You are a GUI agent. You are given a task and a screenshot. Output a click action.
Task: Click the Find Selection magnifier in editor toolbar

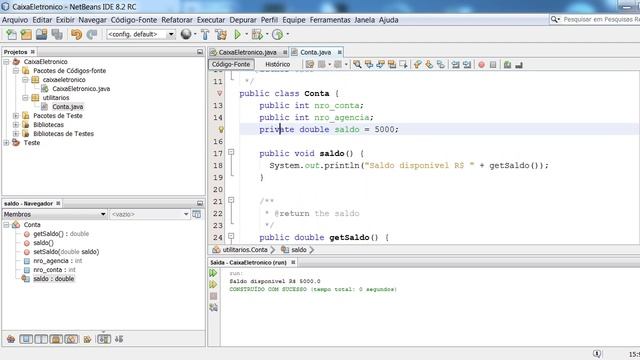coord(357,64)
